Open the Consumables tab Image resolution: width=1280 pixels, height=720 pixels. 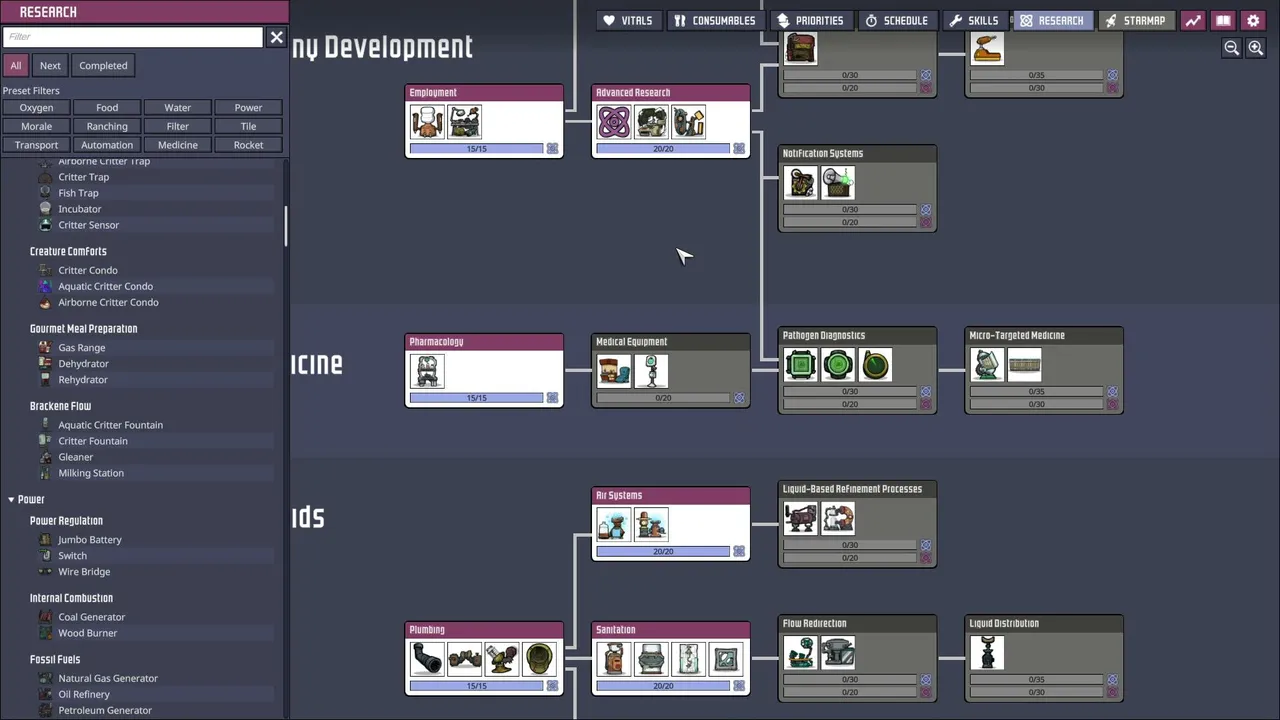pyautogui.click(x=714, y=20)
